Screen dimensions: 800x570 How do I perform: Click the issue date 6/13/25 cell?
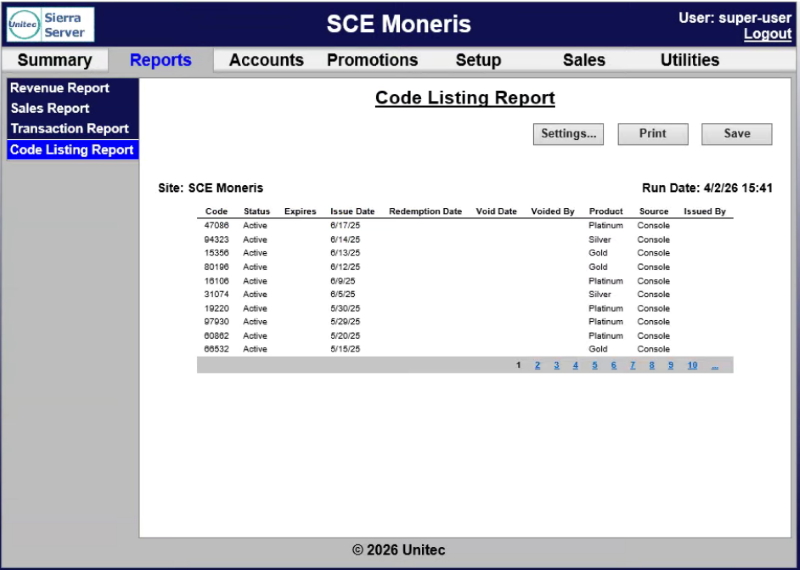point(345,253)
